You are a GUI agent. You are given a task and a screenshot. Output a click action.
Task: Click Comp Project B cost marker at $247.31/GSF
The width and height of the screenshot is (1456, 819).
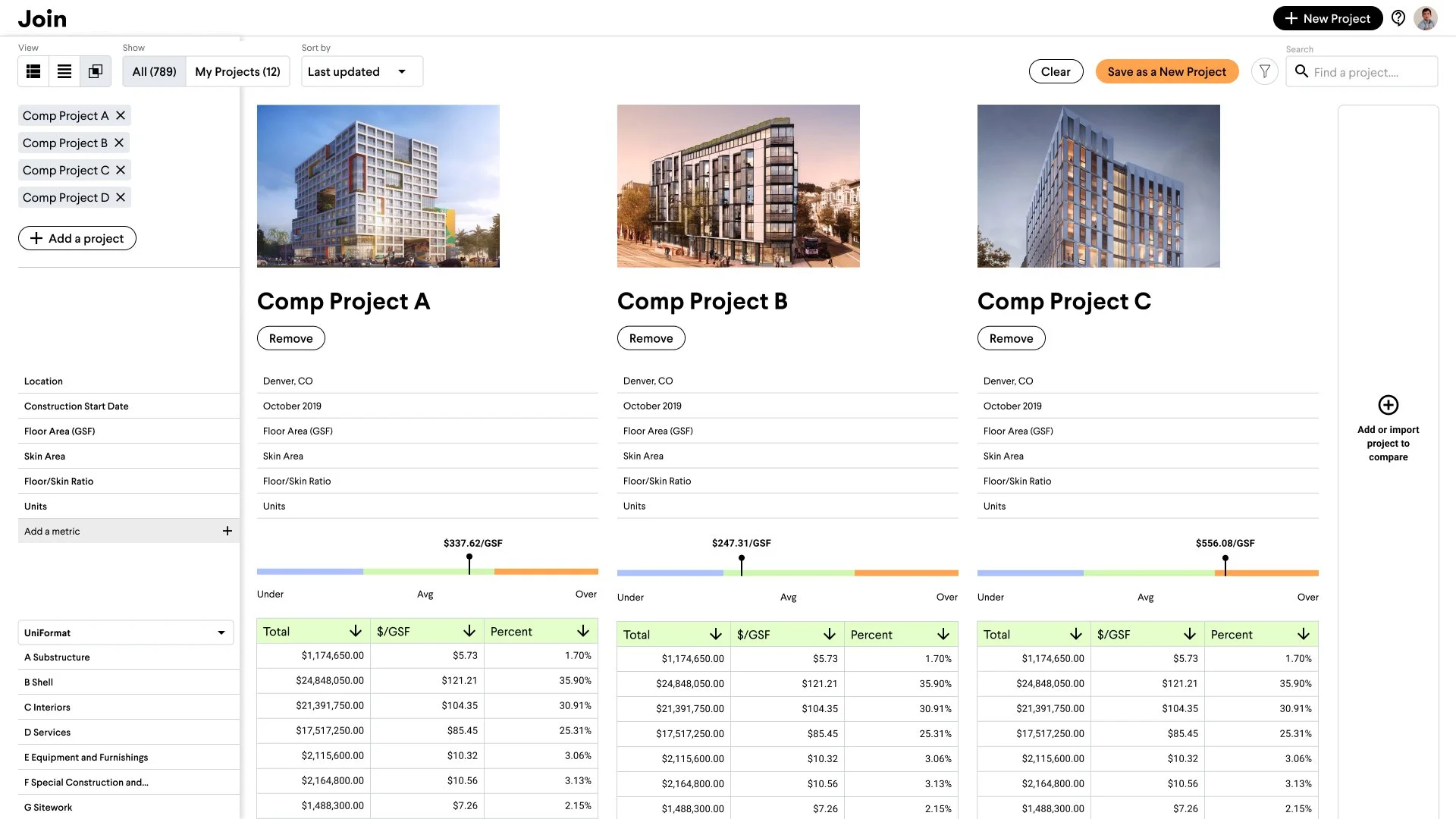tap(742, 564)
